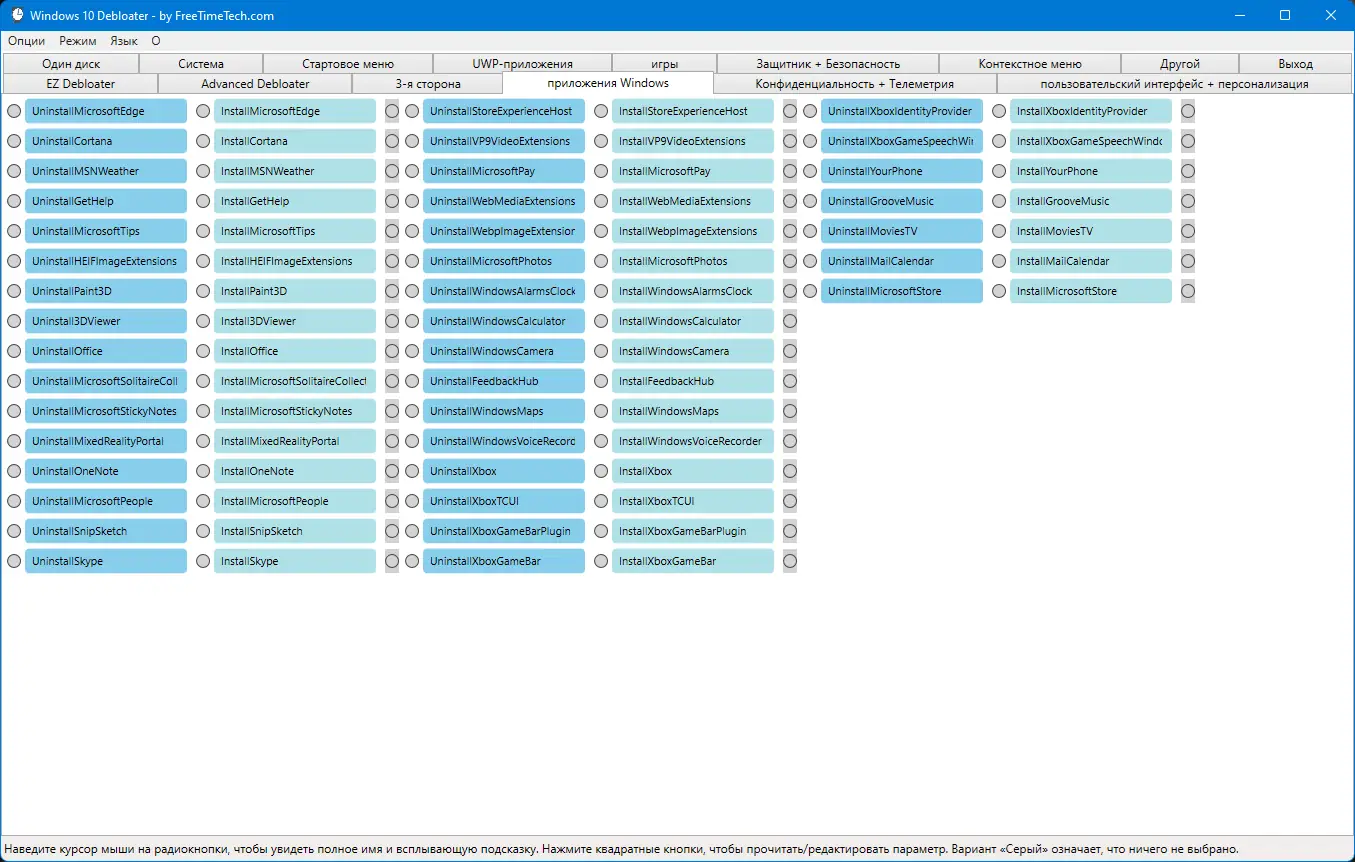The image size is (1355, 862).
Task: Select the InstallMicrosoftStore radio button
Action: pyautogui.click(x=999, y=291)
